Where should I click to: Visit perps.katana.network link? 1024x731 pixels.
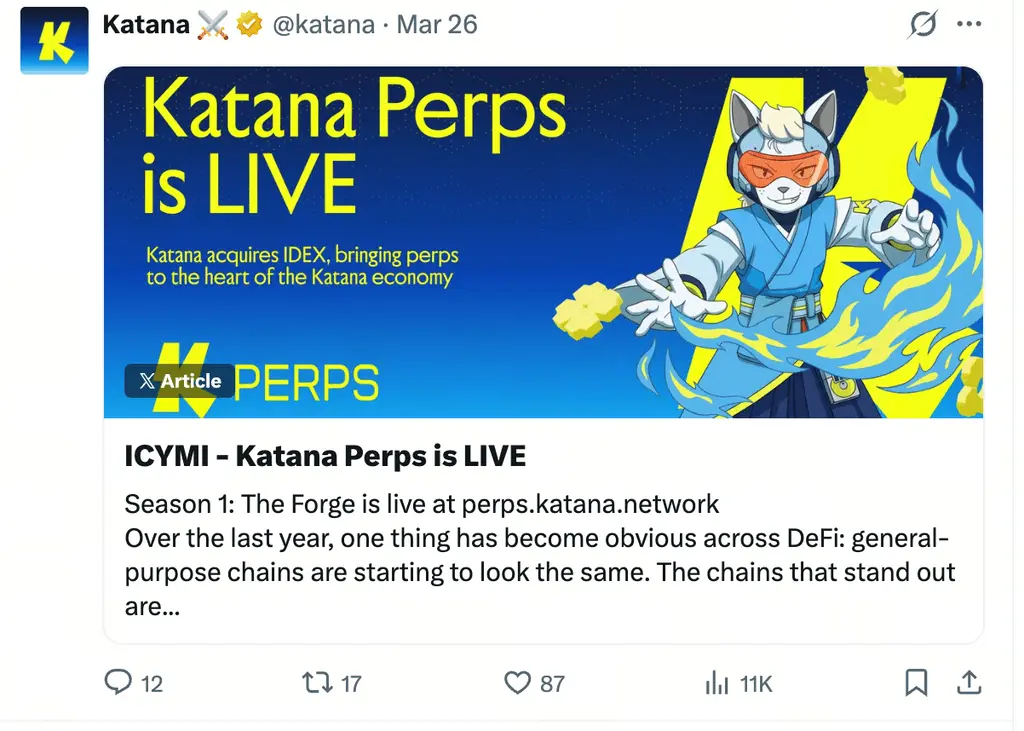[x=588, y=504]
